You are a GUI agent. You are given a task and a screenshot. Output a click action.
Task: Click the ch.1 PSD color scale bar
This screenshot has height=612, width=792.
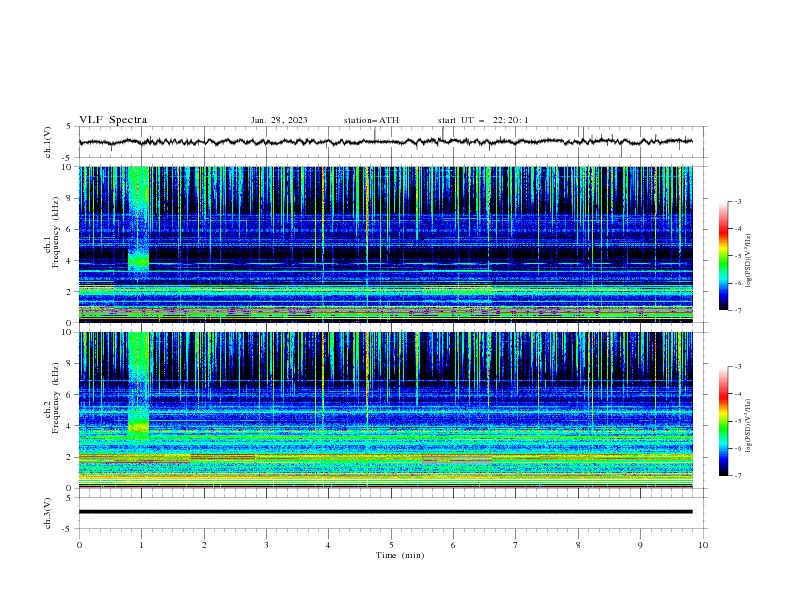723,256
